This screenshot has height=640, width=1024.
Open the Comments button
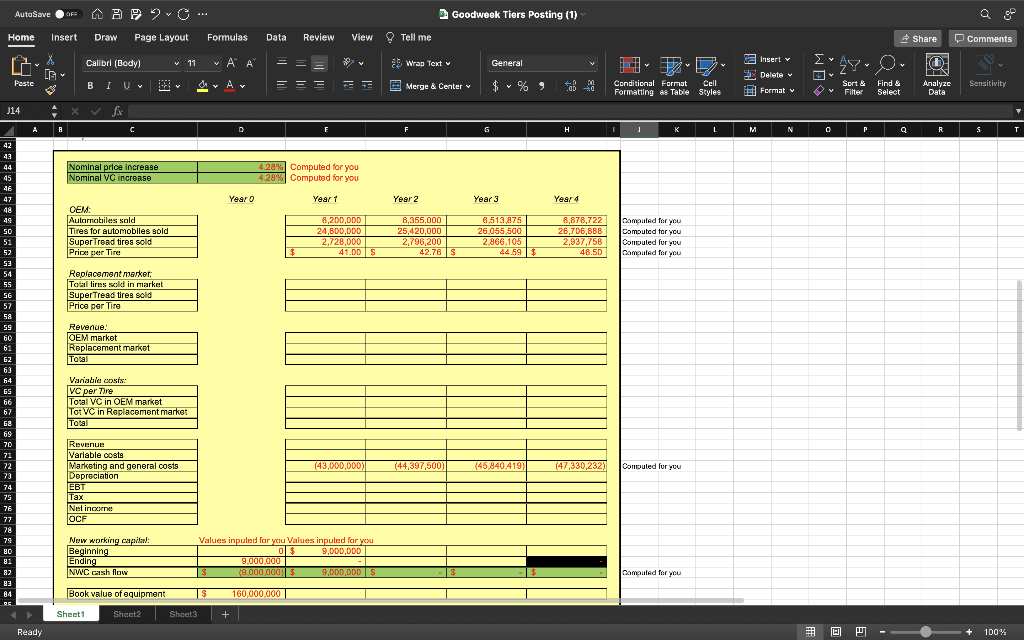point(983,39)
